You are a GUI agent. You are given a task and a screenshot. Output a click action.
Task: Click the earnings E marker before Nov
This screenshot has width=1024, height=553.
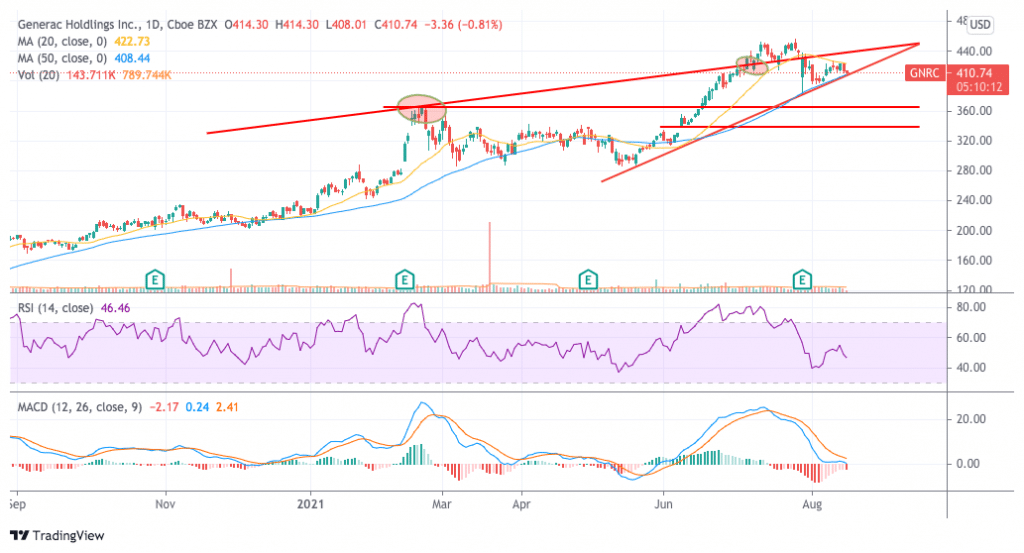pyautogui.click(x=155, y=281)
